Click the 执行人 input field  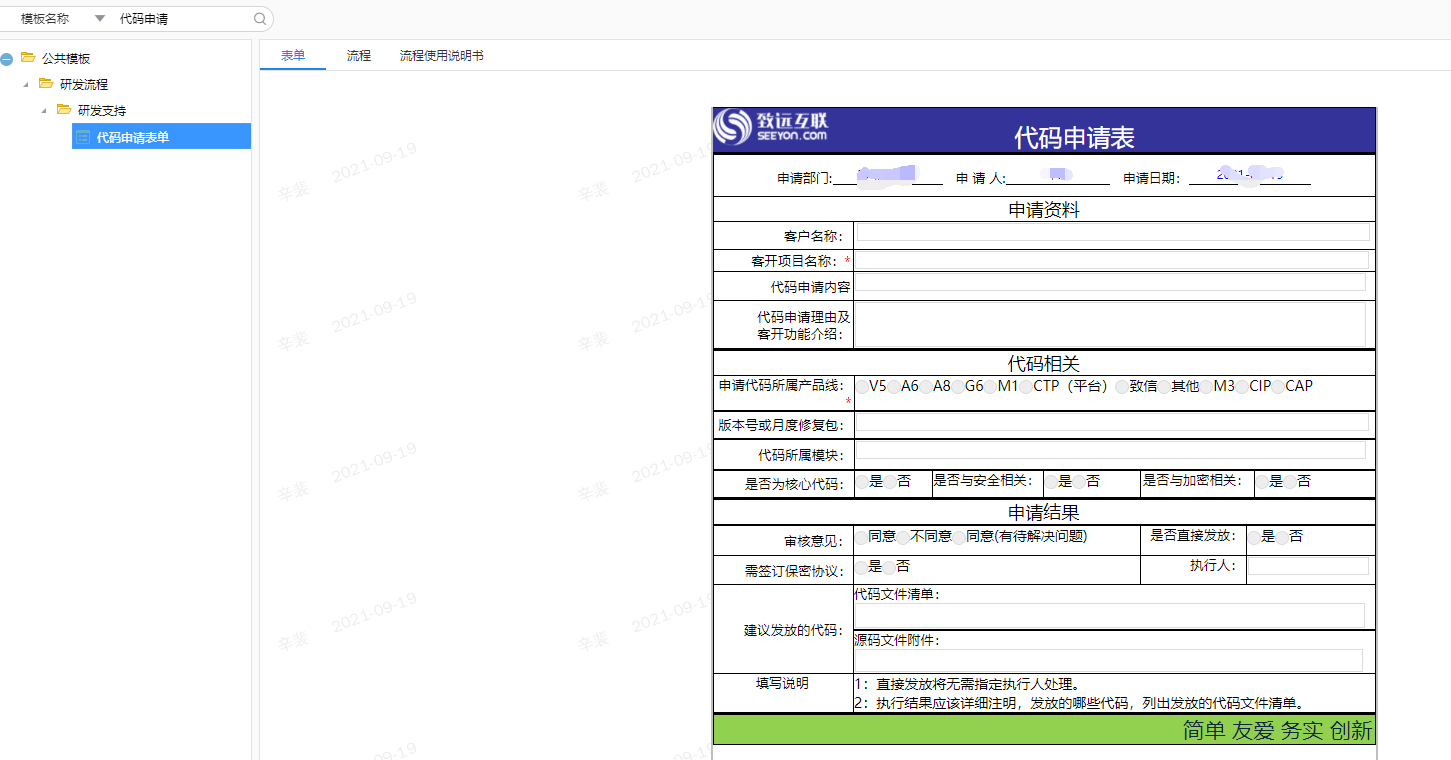(x=1308, y=566)
